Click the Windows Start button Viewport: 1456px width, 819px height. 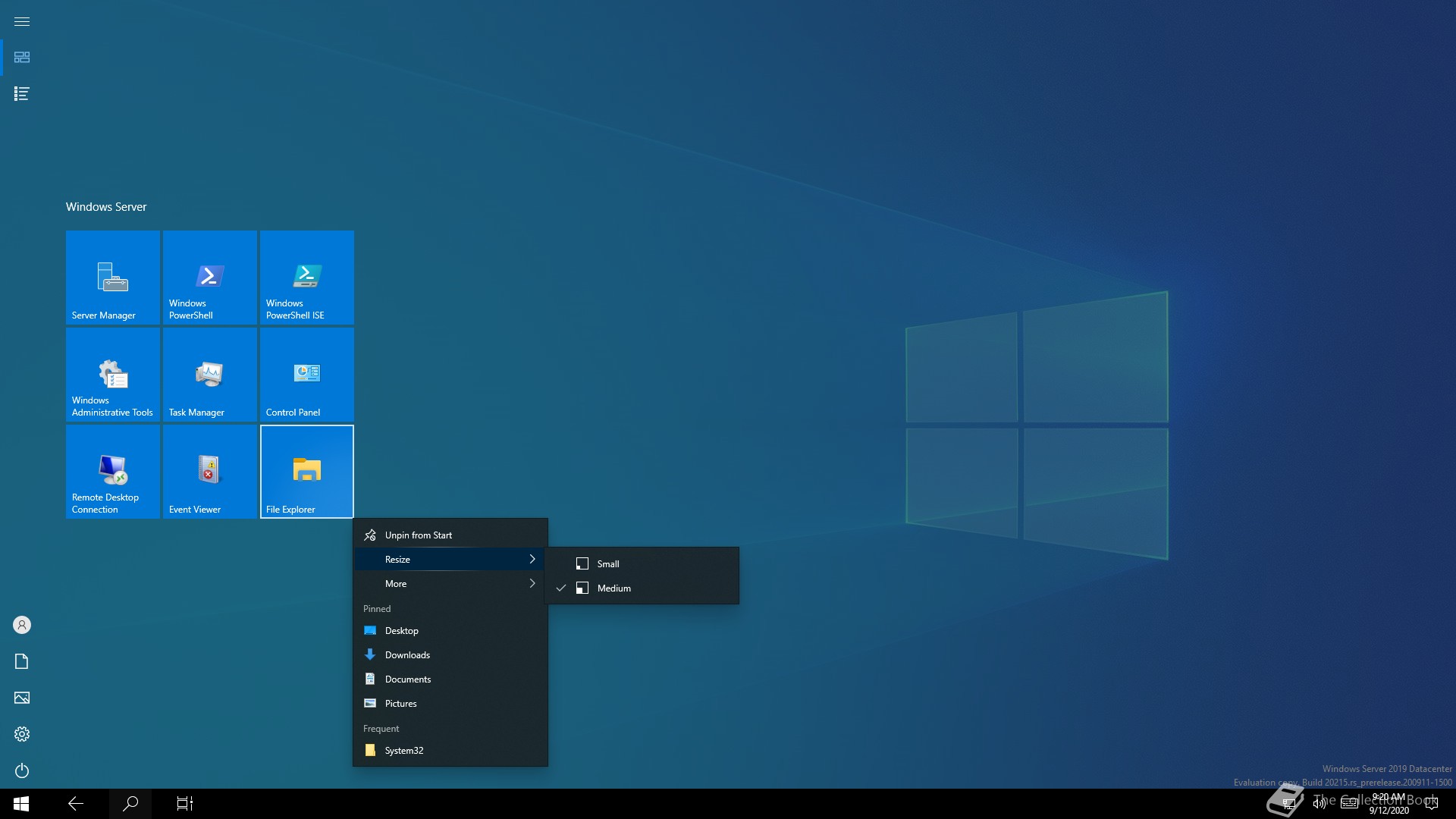(21, 804)
